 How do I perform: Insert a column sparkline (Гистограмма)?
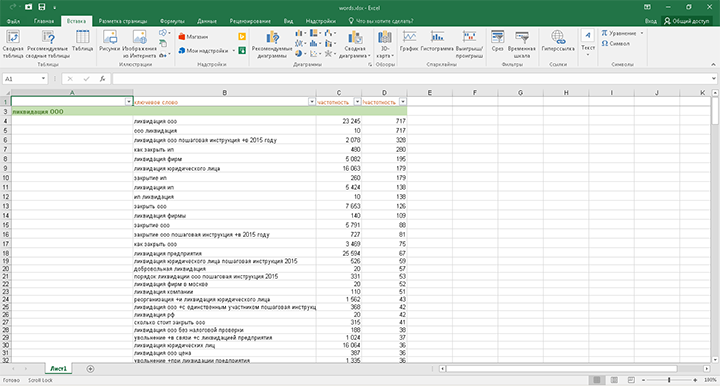point(437,41)
